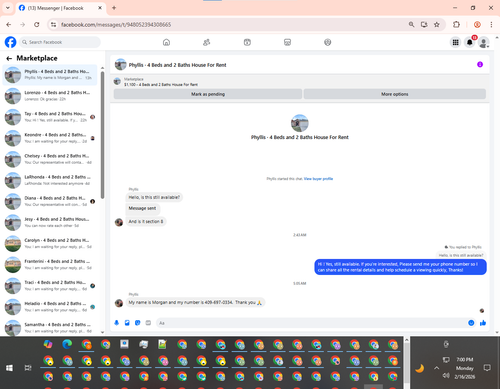Open the emoji picker in message box

tap(471, 323)
